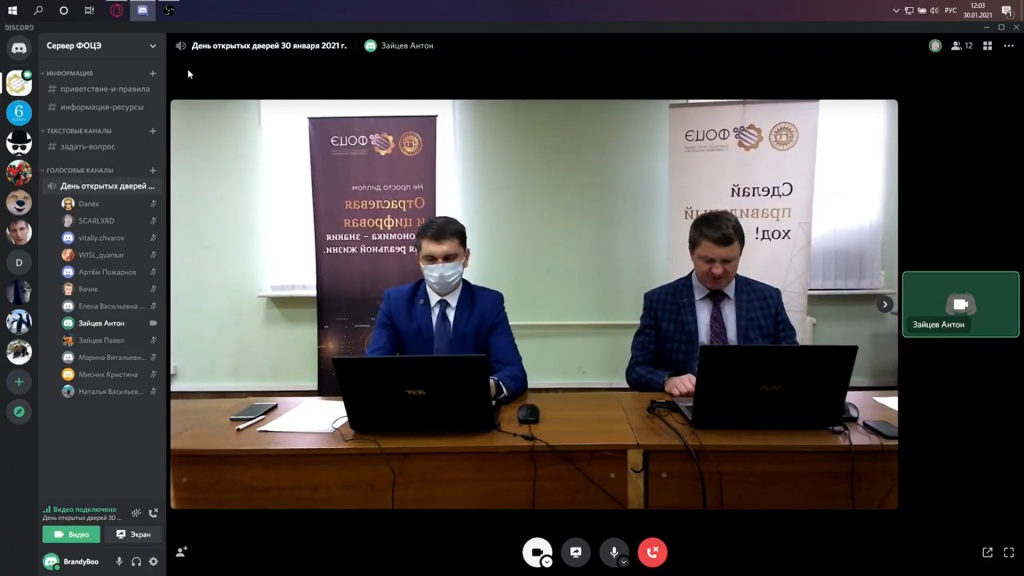
Task: Pop out the call window
Action: point(987,552)
